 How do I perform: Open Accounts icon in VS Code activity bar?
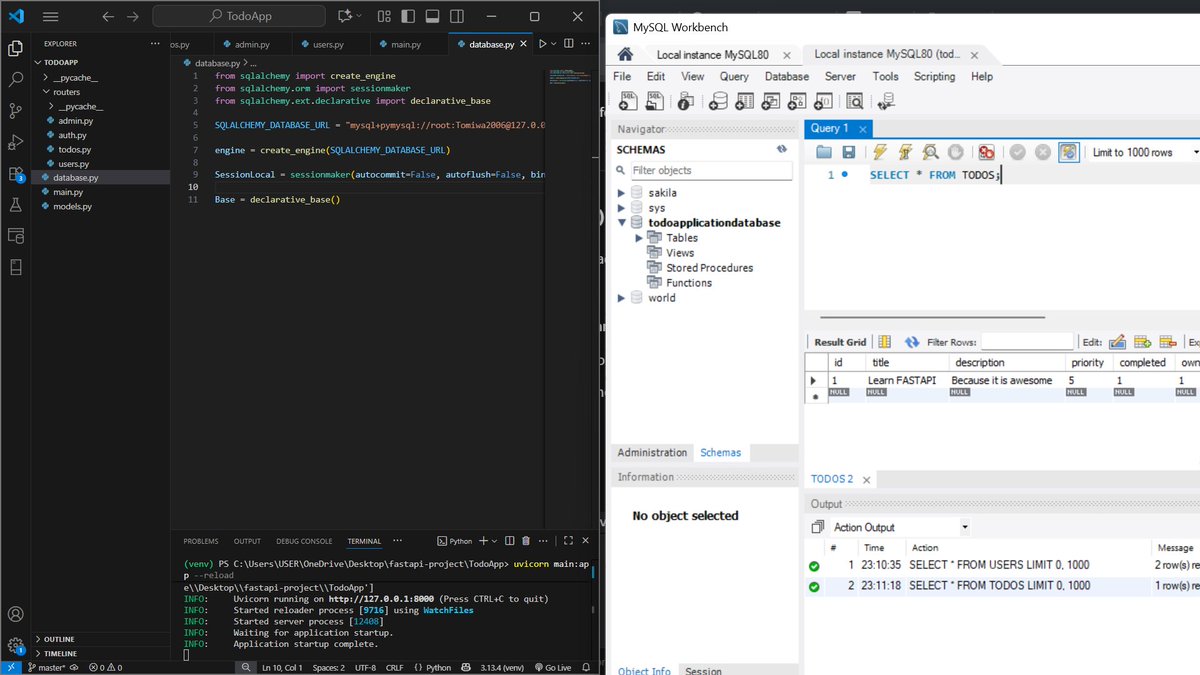coord(15,614)
